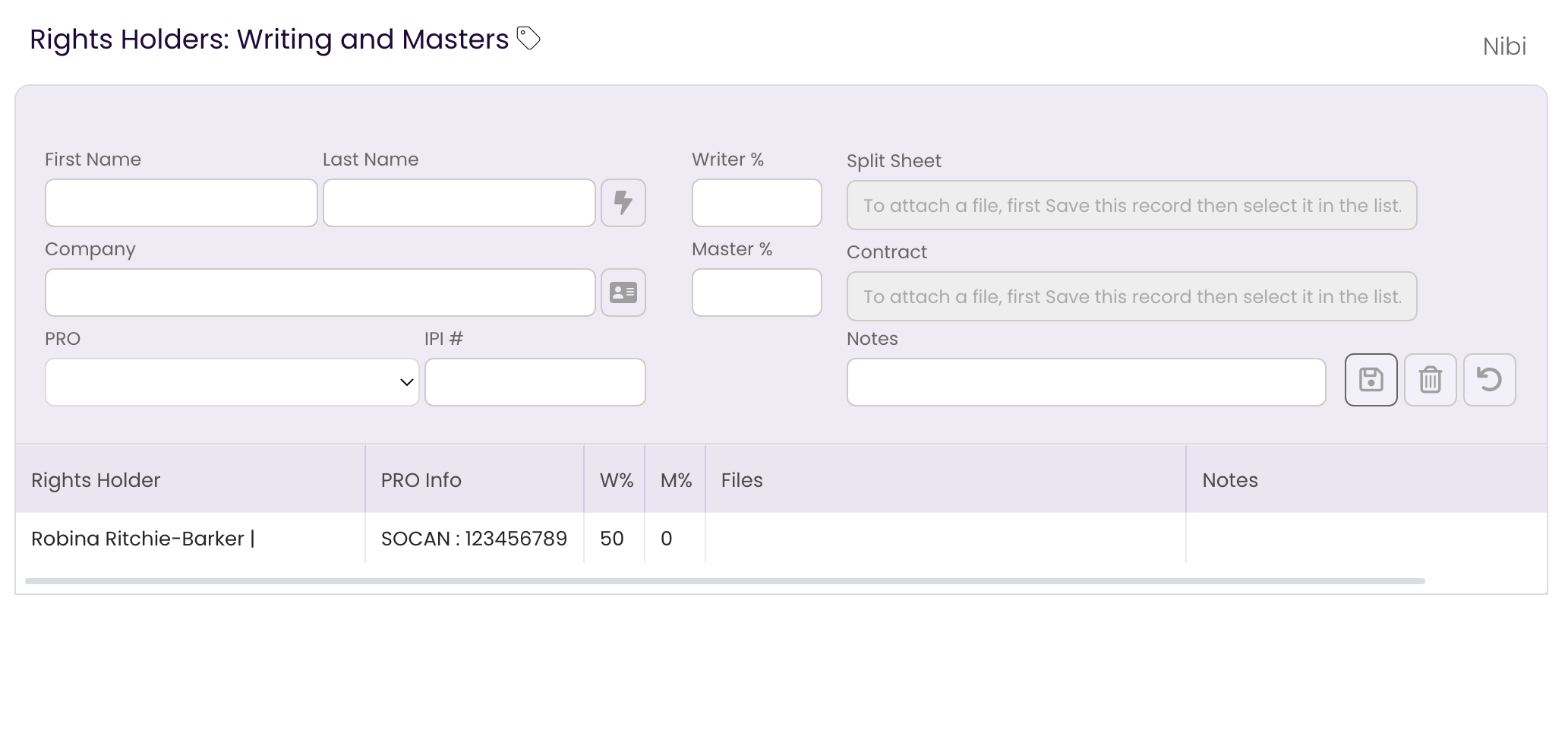Click the IPI # input field
Viewport: 1568px width, 743px height.
tap(535, 382)
